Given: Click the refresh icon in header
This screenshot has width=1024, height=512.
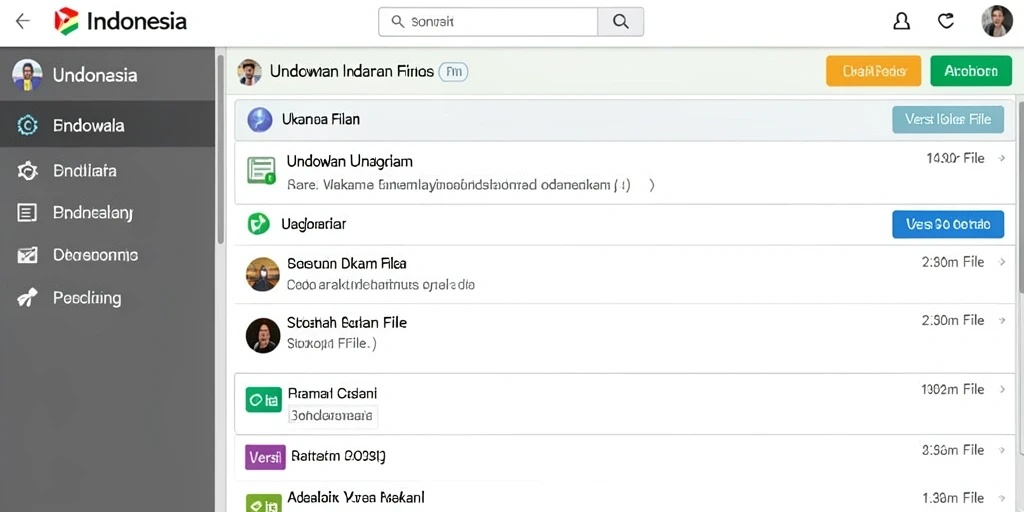Looking at the screenshot, I should tap(946, 22).
